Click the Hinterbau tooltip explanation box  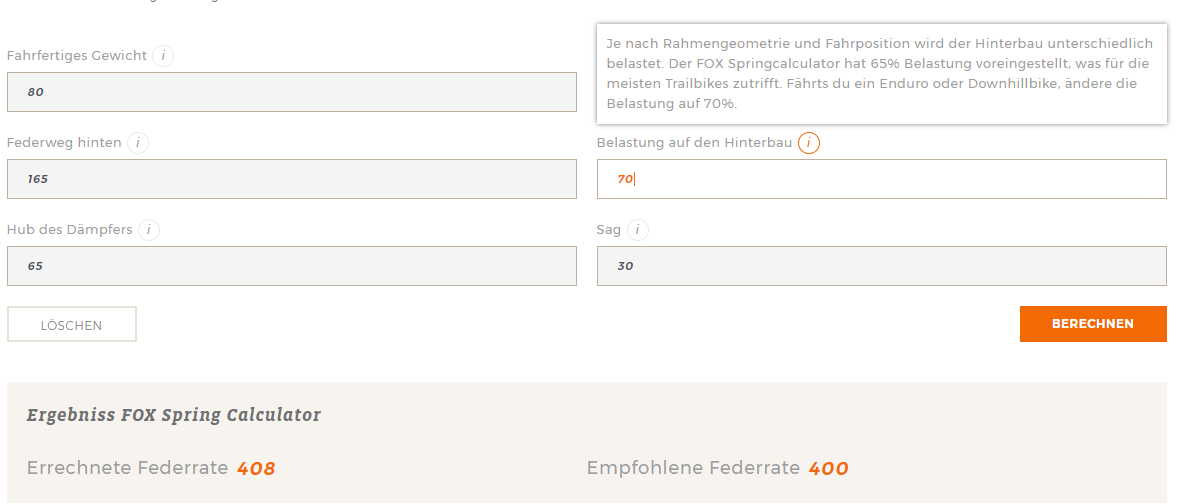coord(880,74)
